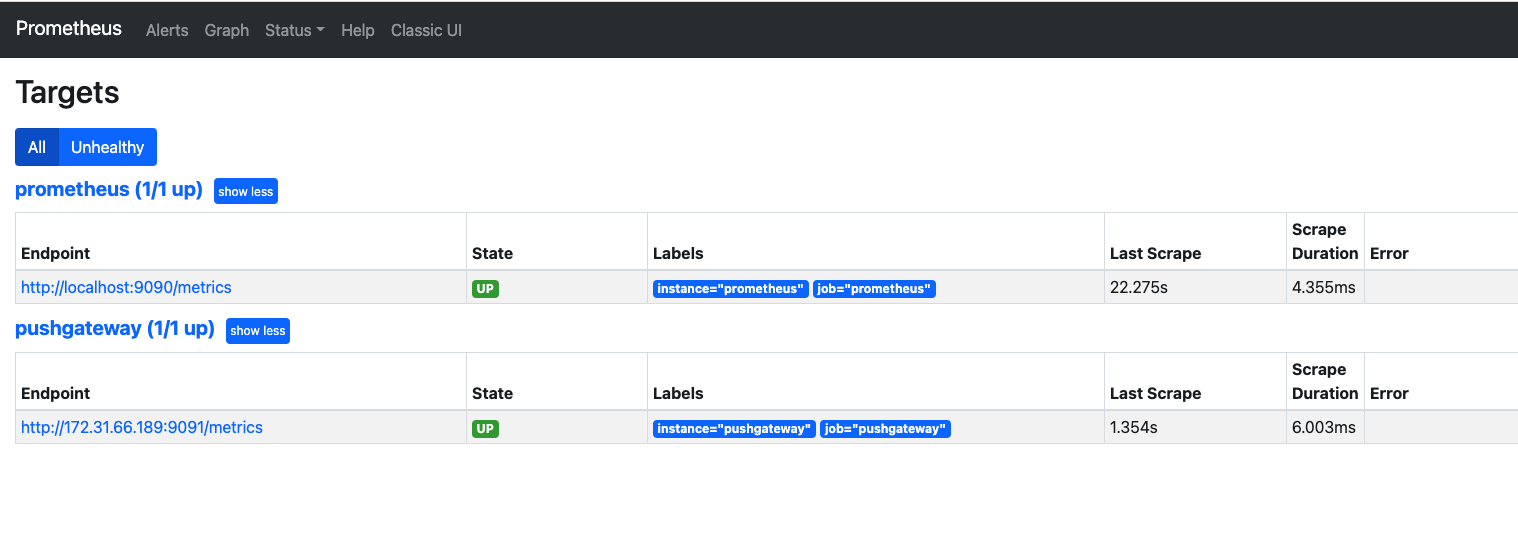Open the Help page
The image size is (1518, 537).
(358, 30)
